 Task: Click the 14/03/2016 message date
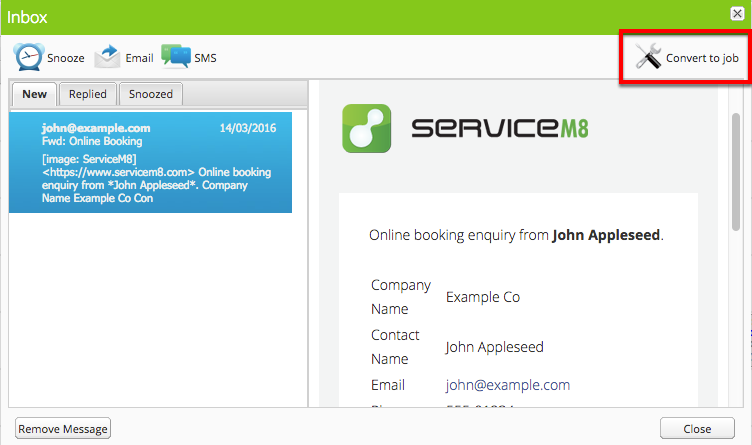[x=247, y=128]
